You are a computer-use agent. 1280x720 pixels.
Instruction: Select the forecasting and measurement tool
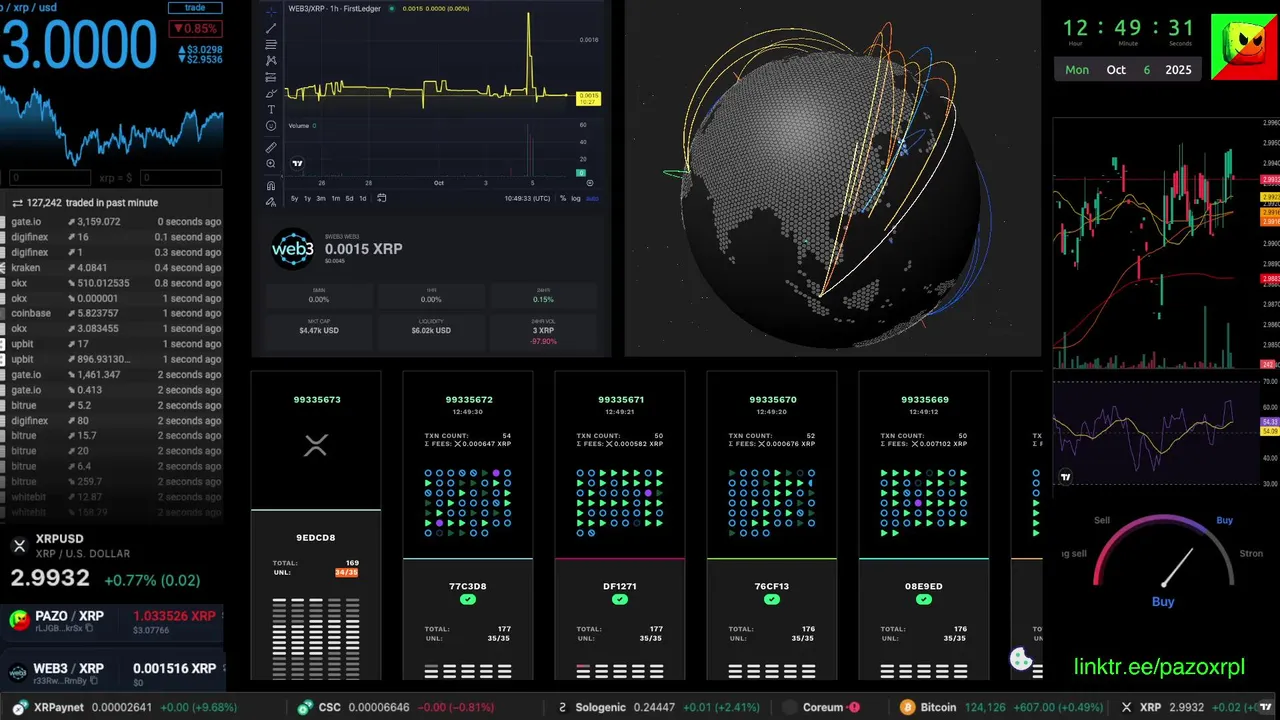click(x=271, y=77)
